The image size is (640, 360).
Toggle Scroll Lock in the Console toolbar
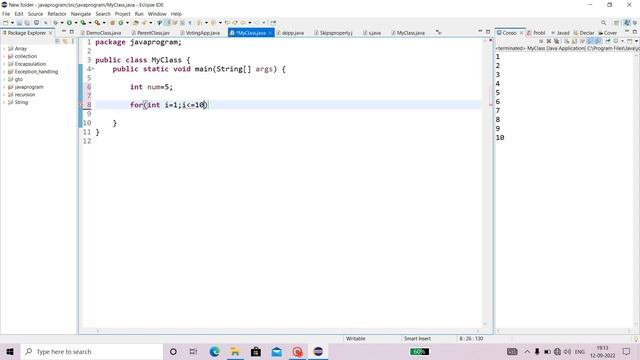pos(574,41)
